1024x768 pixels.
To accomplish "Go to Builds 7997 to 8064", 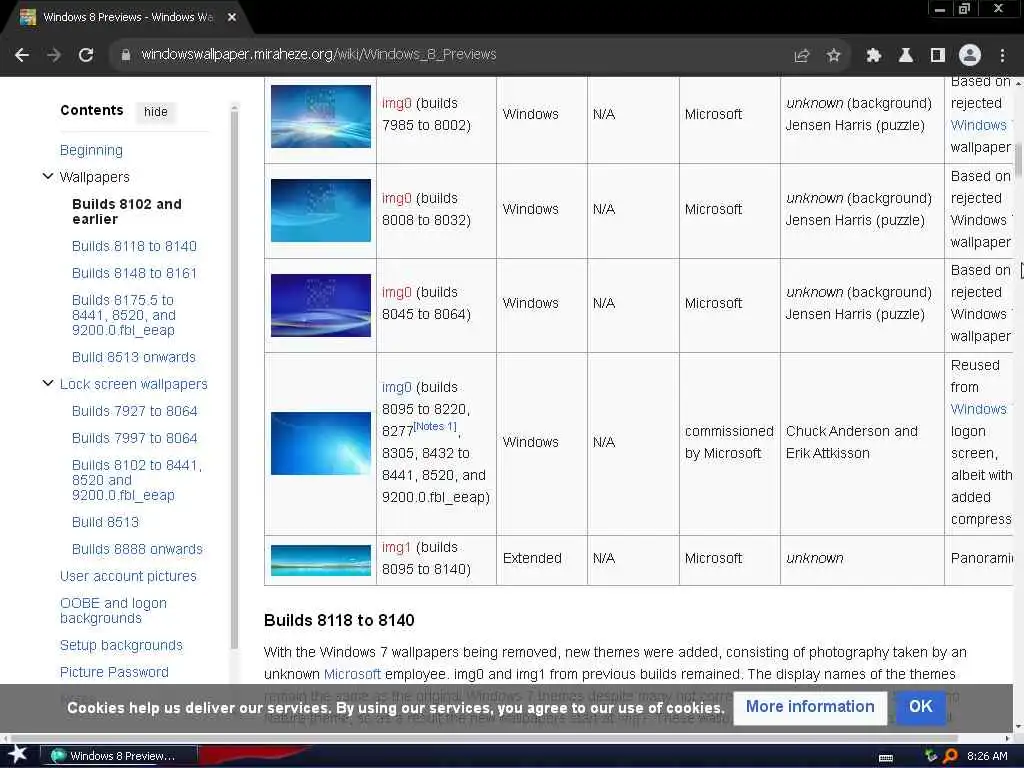I will coord(135,438).
